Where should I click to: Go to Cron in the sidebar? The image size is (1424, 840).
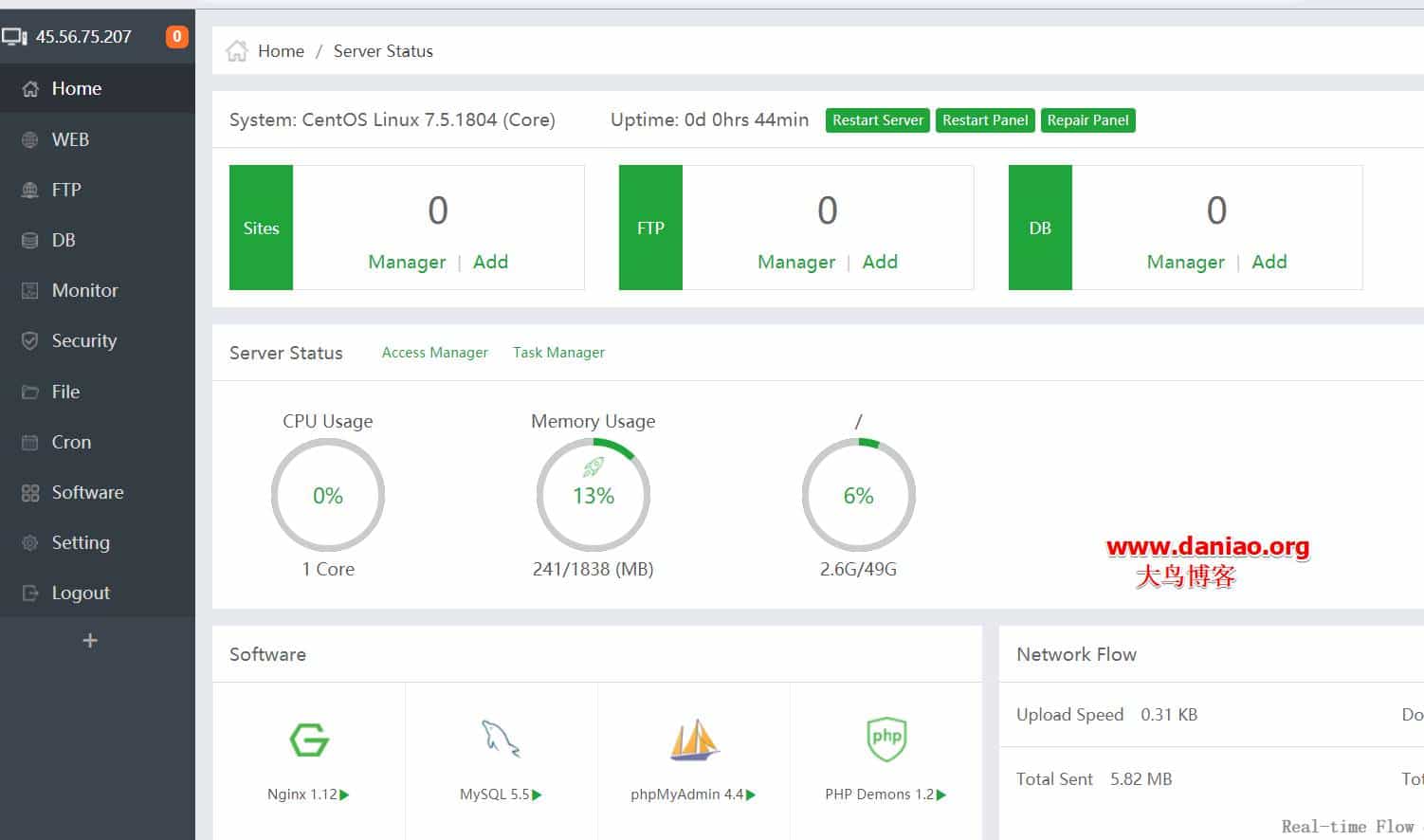(x=71, y=443)
